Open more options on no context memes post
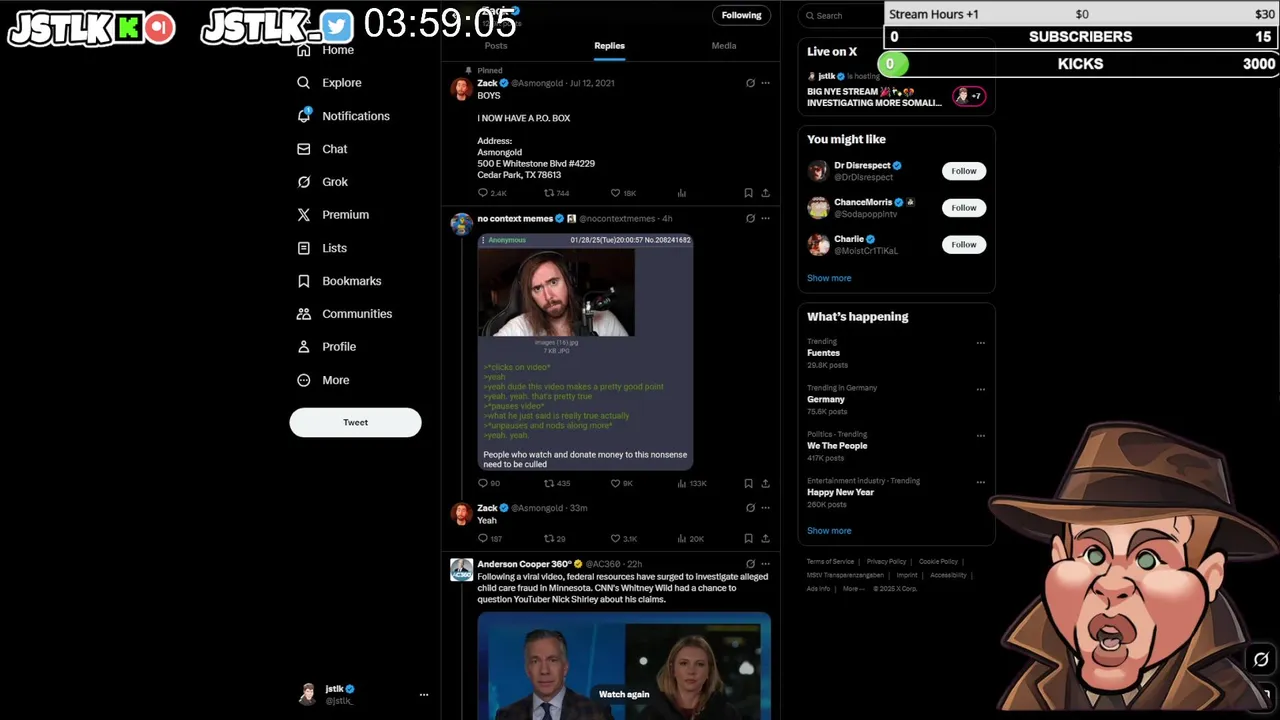Screen dimensions: 1280x720 [x=765, y=218]
